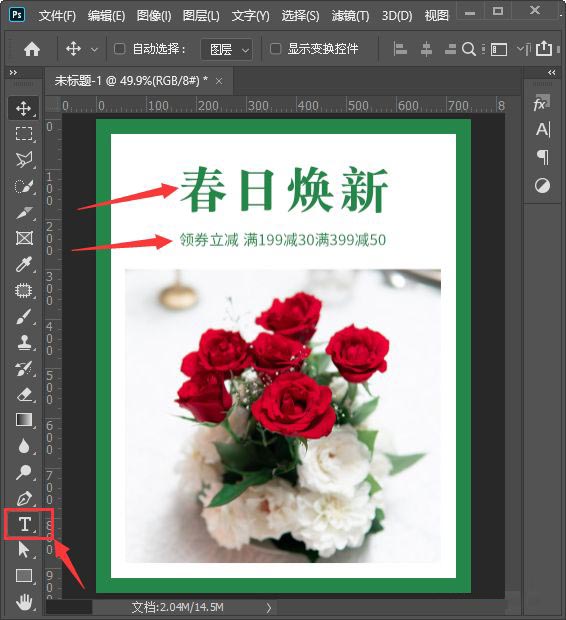Image resolution: width=566 pixels, height=620 pixels.
Task: Enable the 自动选择 checkbox
Action: [119, 49]
